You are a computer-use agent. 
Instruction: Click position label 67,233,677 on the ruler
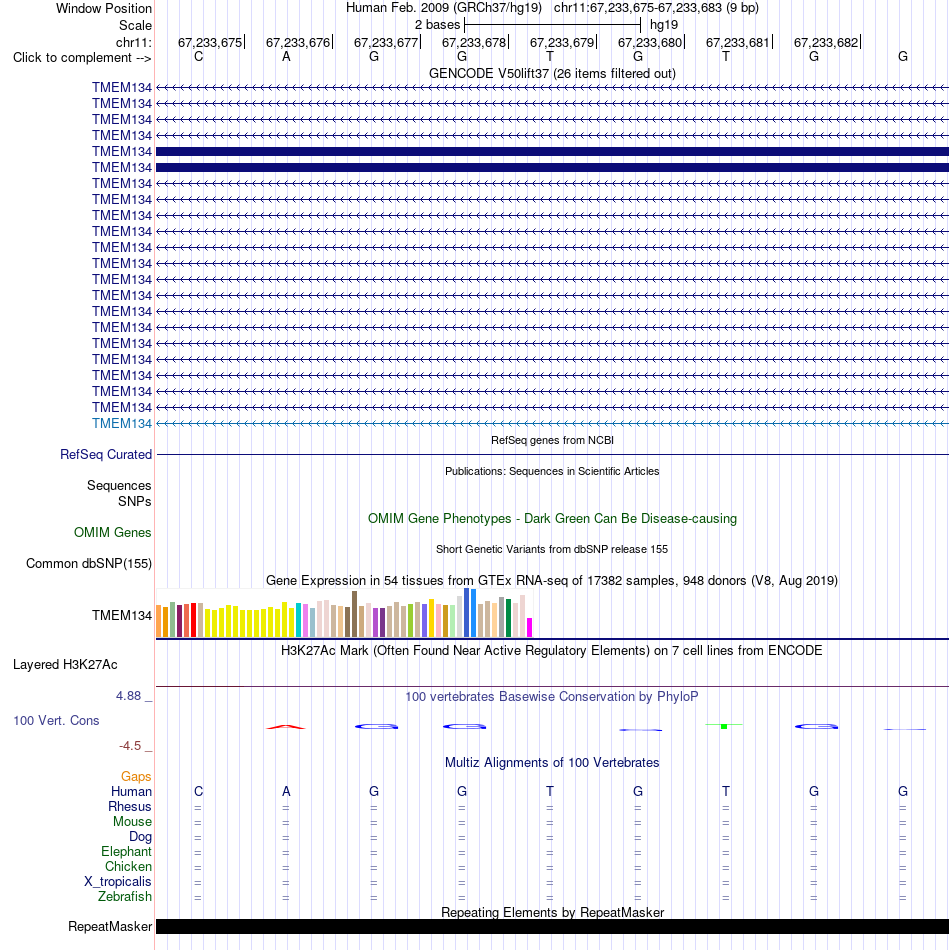click(x=386, y=42)
